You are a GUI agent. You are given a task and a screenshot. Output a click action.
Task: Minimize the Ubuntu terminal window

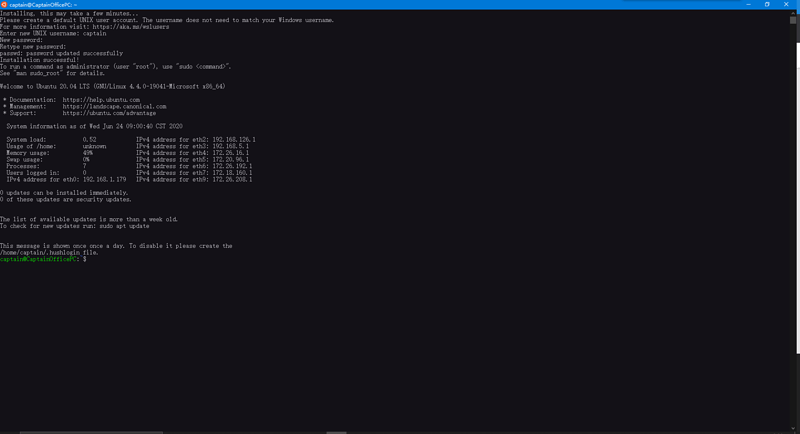click(748, 5)
